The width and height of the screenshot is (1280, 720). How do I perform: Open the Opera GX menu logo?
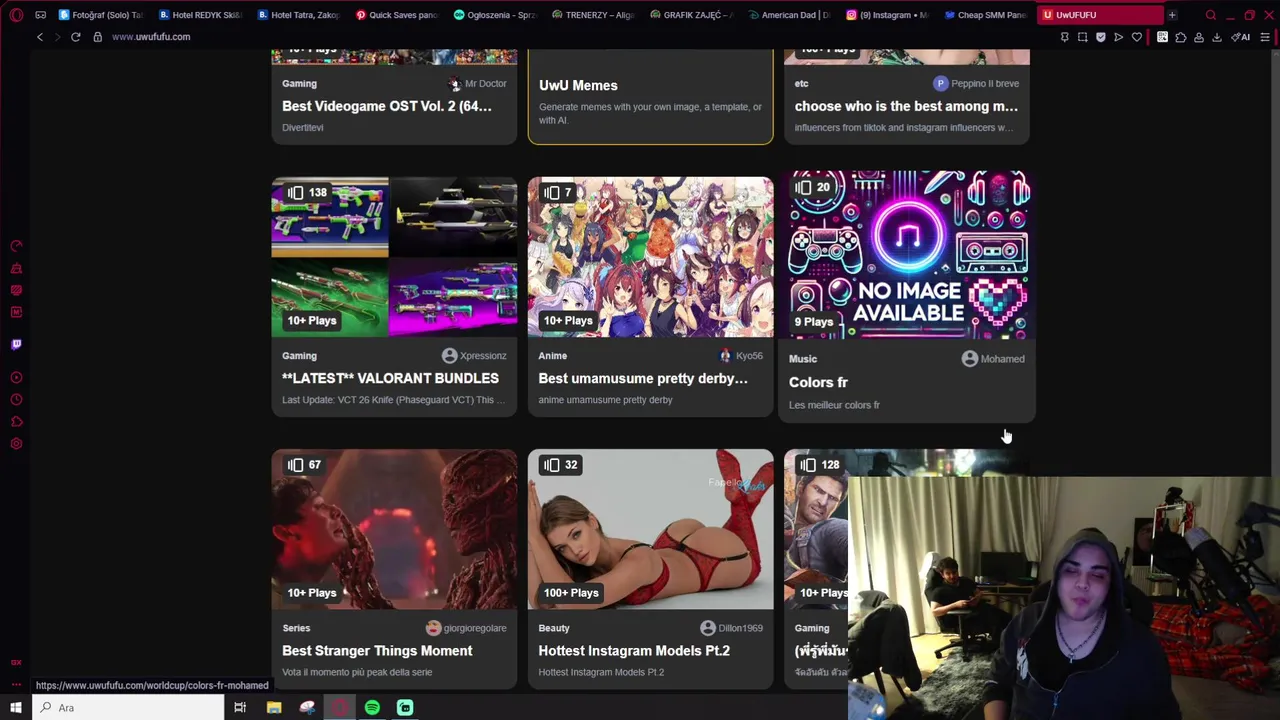[16, 15]
